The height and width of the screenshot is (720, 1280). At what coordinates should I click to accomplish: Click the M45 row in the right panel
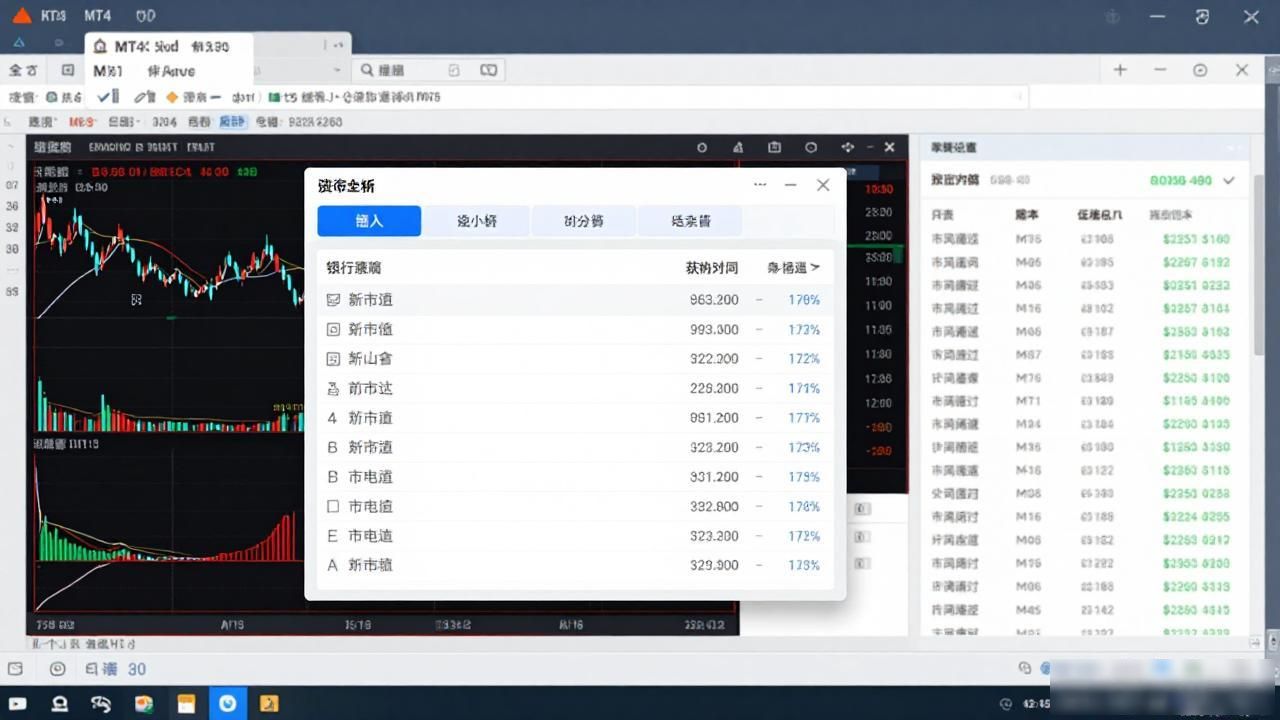tap(1085, 610)
